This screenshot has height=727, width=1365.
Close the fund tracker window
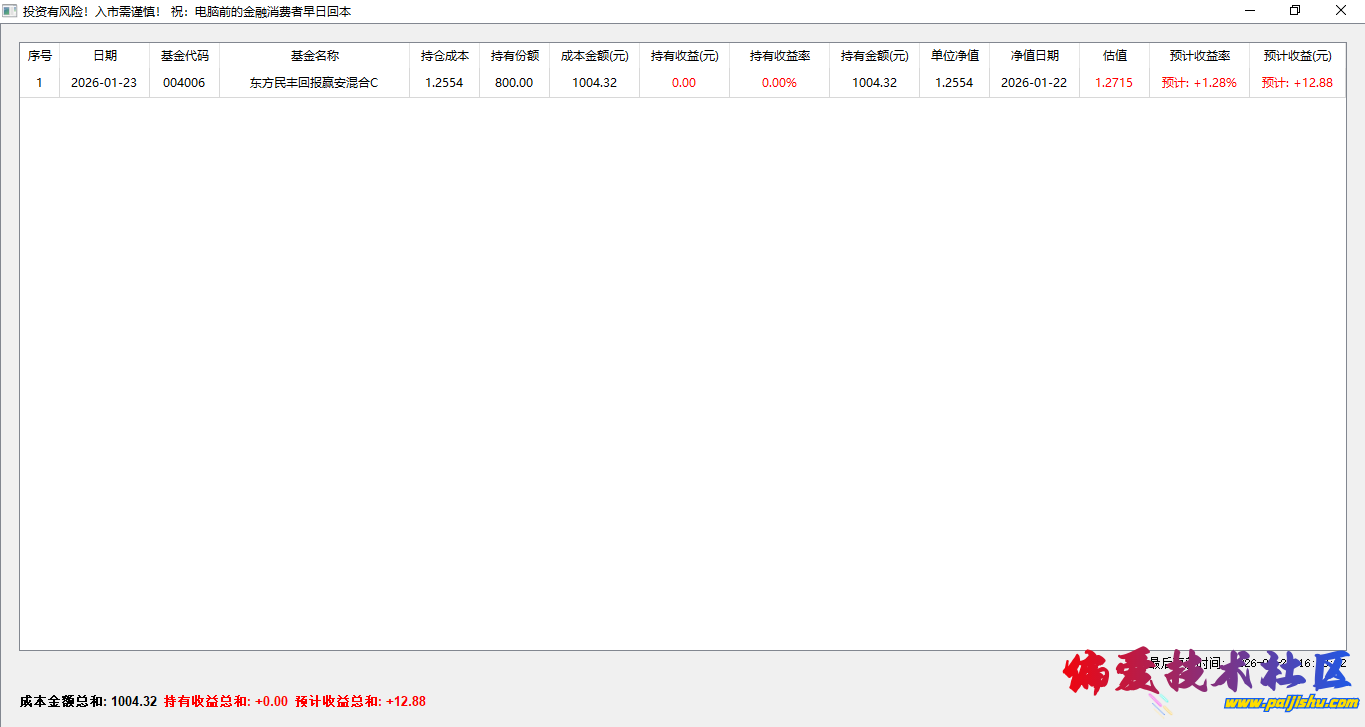[x=1341, y=11]
